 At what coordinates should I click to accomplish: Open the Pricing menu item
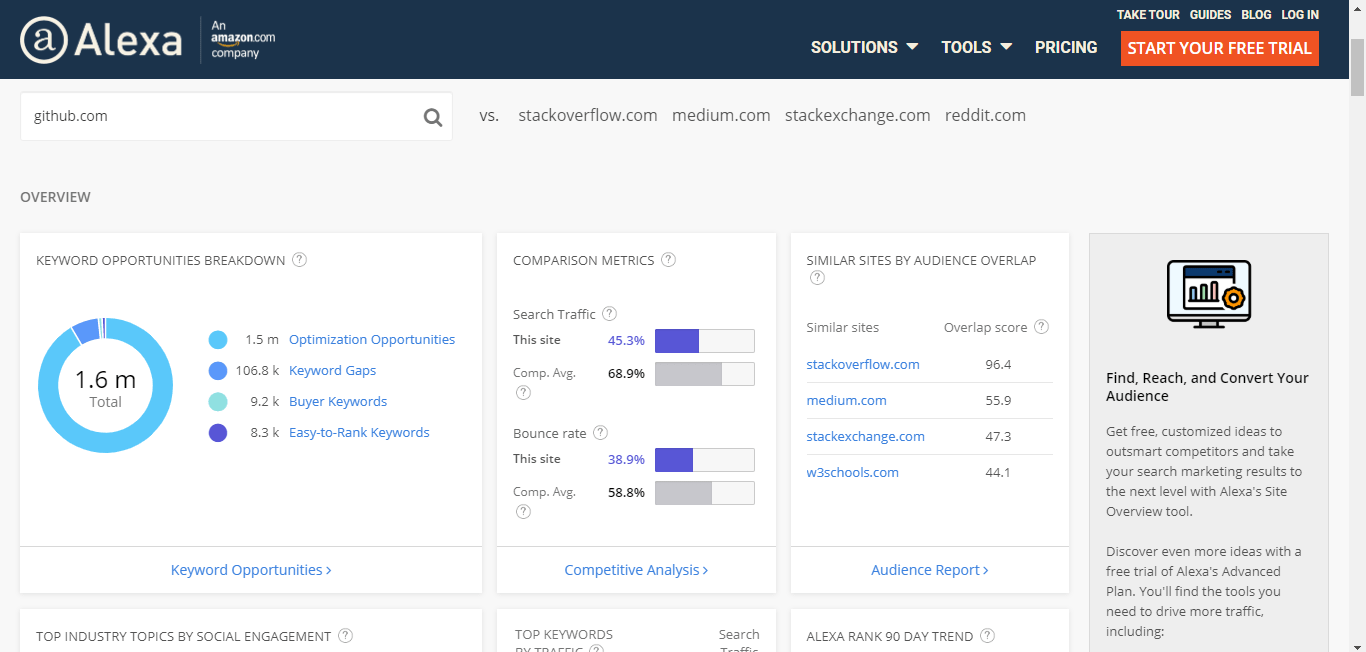coord(1066,47)
